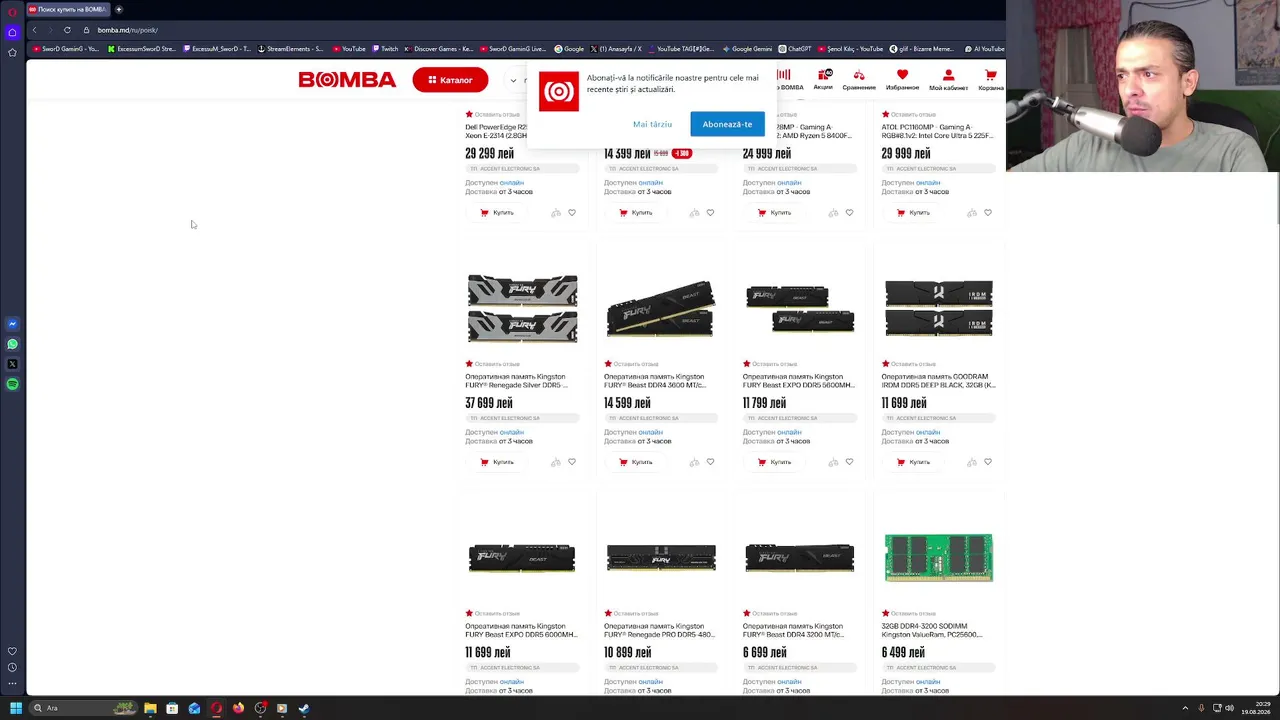Leave a review for GOODRAM IRDM DDR5

[908, 364]
